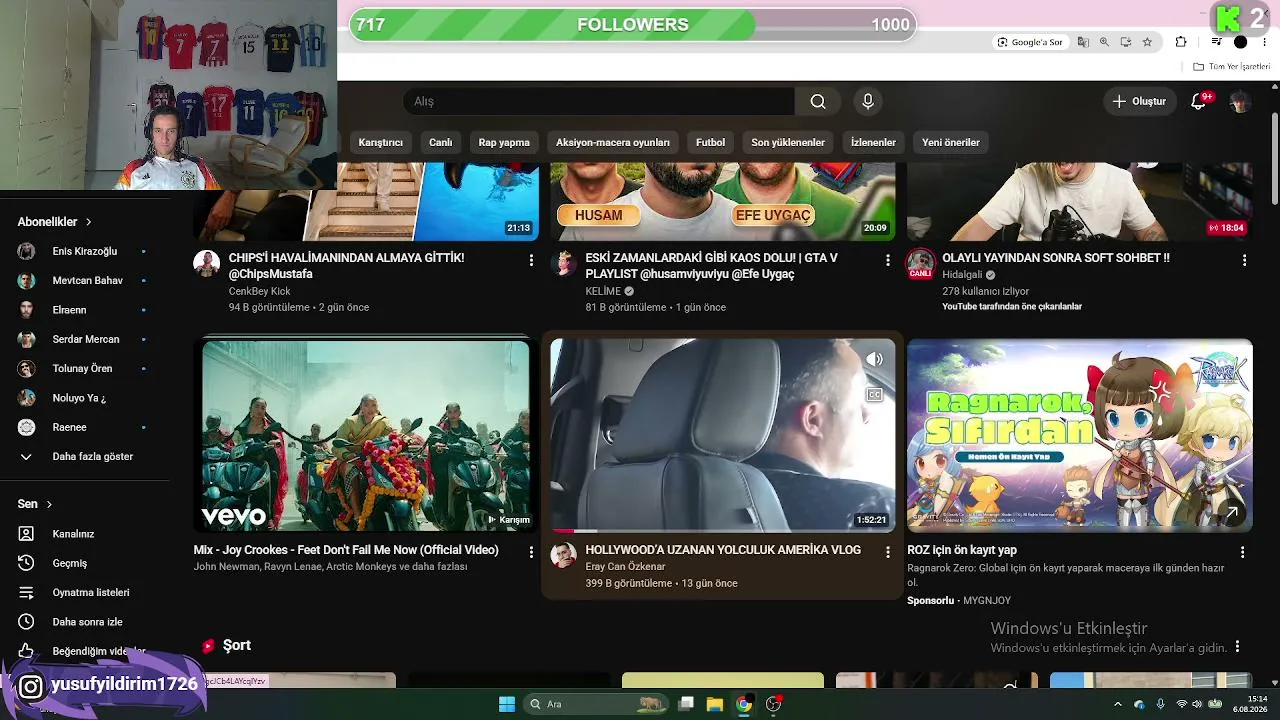Show hidden system tray icons
The height and width of the screenshot is (720, 1280).
pyautogui.click(x=1118, y=704)
